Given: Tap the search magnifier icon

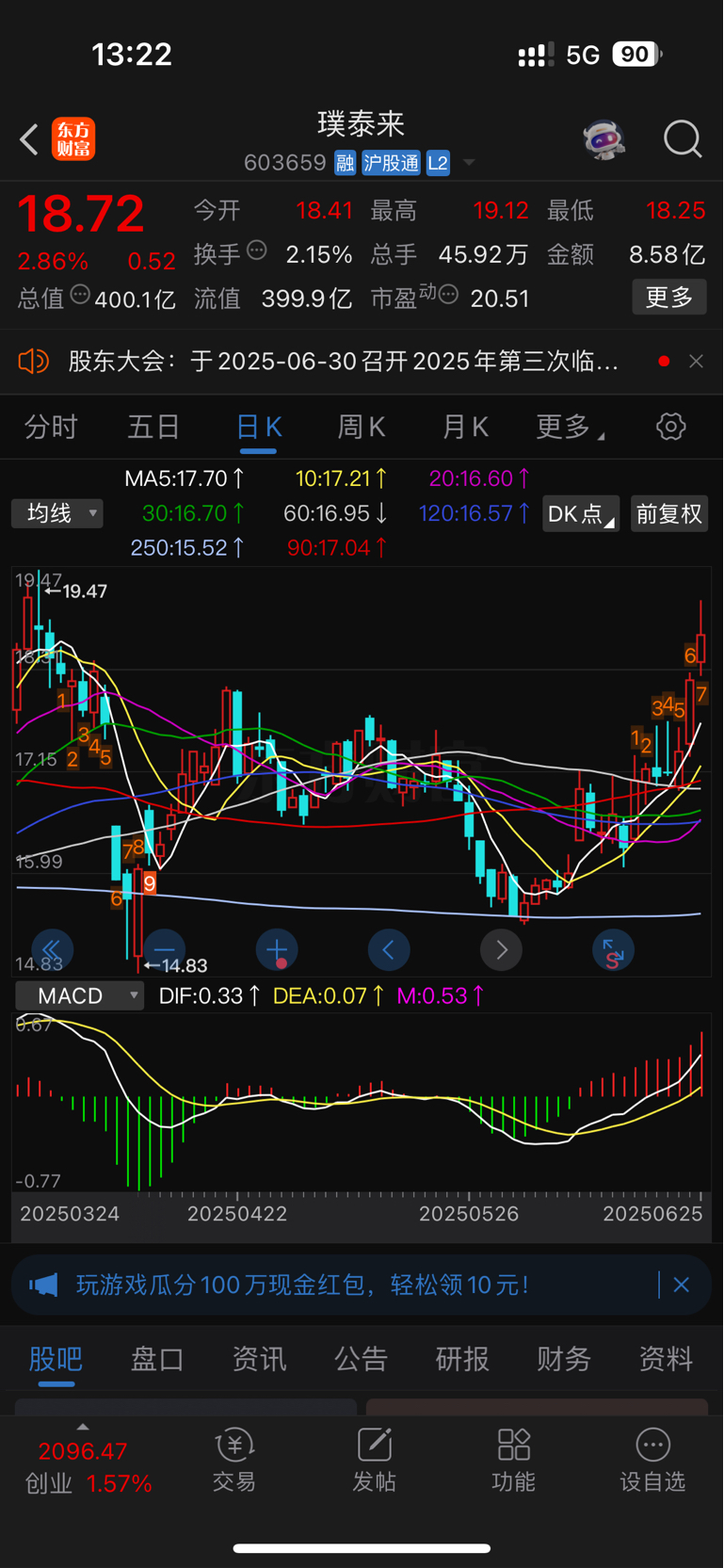Looking at the screenshot, I should tap(683, 139).
